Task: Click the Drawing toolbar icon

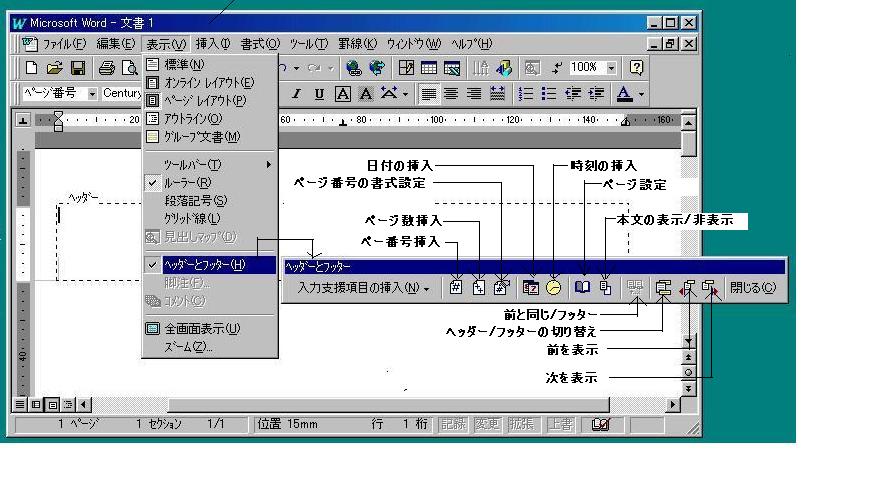Action: coord(504,68)
